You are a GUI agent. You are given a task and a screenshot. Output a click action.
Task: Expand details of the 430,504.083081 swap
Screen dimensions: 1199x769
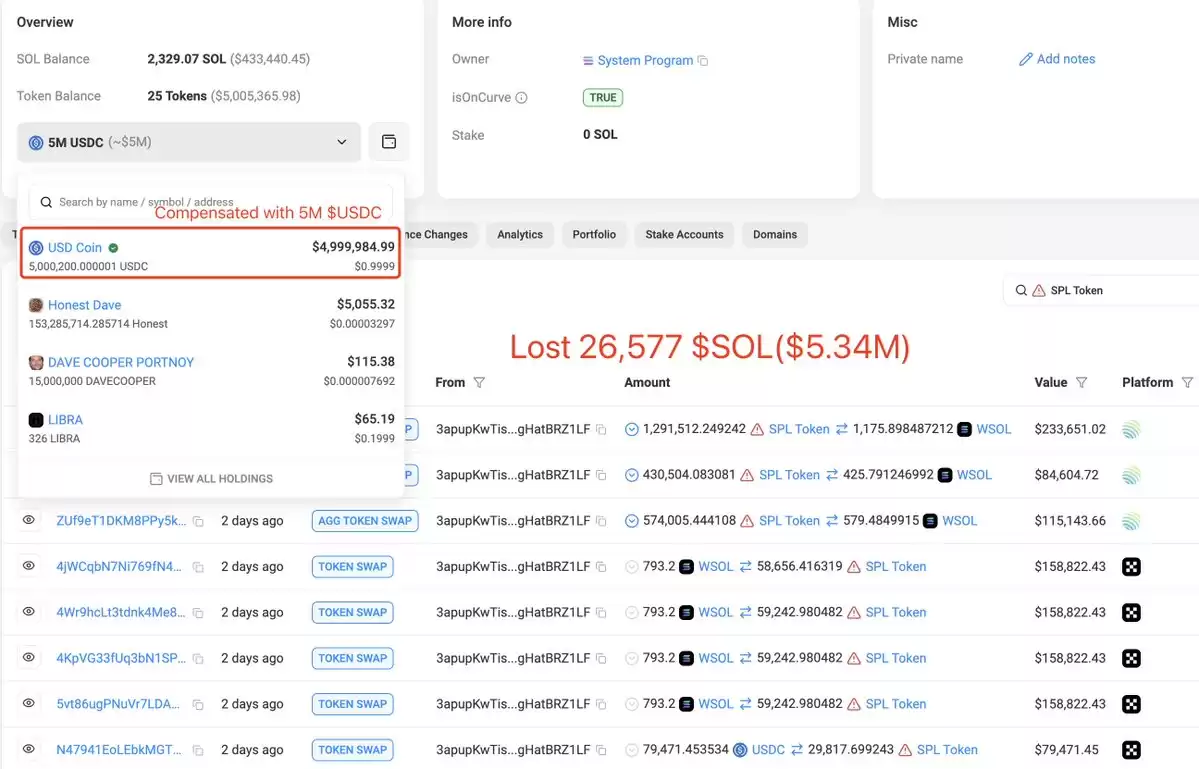point(632,475)
